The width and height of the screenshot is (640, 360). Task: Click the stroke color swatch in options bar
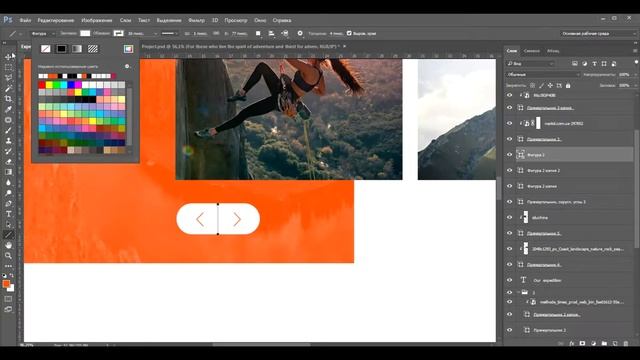[x=118, y=33]
